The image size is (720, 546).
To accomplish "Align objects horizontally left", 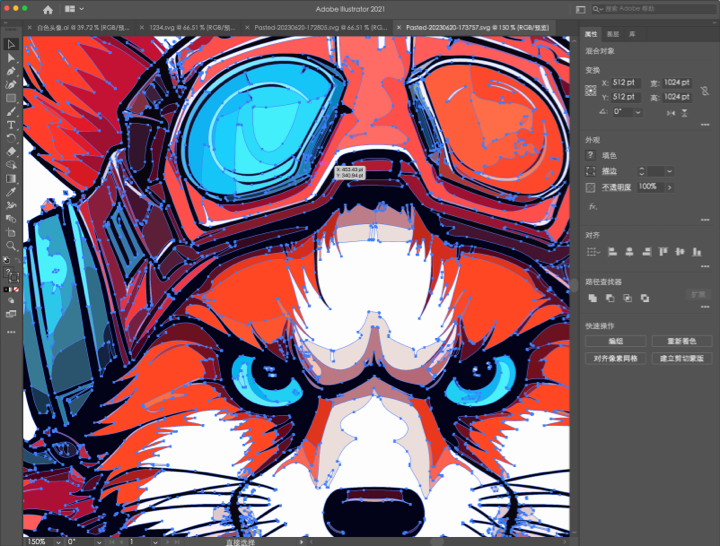I will 612,252.
